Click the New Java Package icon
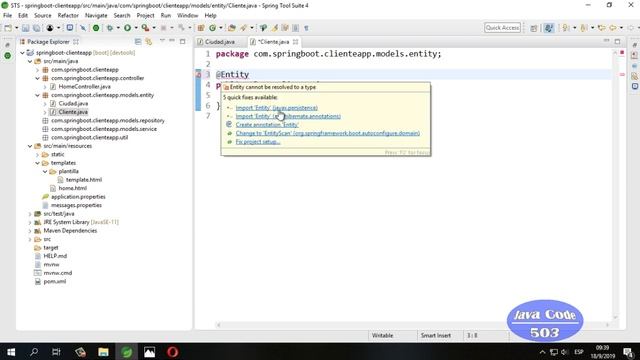 click(201, 28)
